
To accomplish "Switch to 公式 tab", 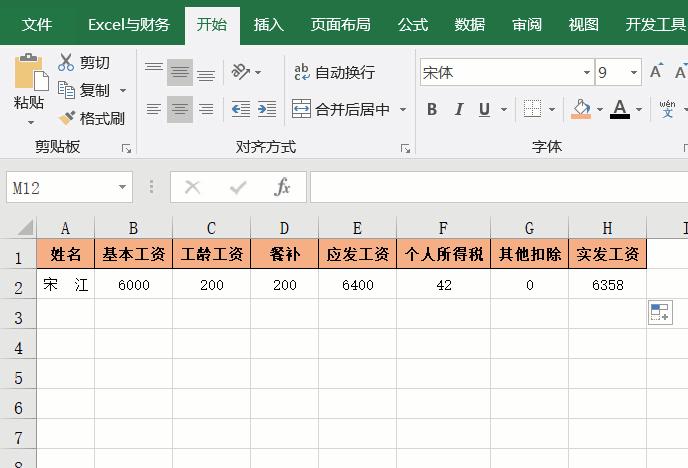I will [413, 25].
